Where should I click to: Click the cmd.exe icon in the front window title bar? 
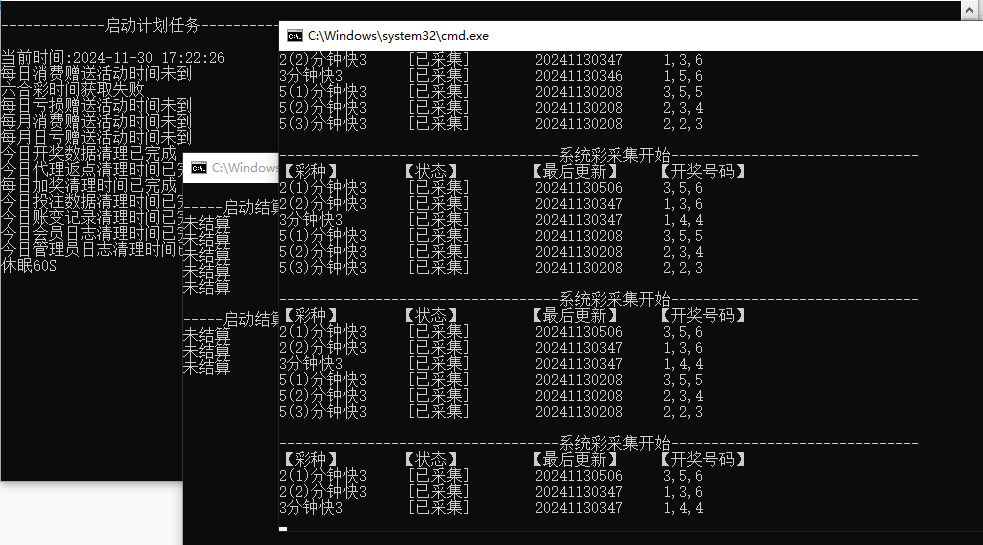[294, 35]
